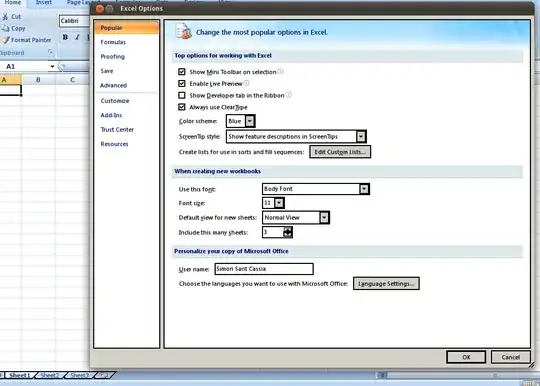The width and height of the screenshot is (540, 386).
Task: Switch to the Home ribbon tab
Action: pos(13,3)
